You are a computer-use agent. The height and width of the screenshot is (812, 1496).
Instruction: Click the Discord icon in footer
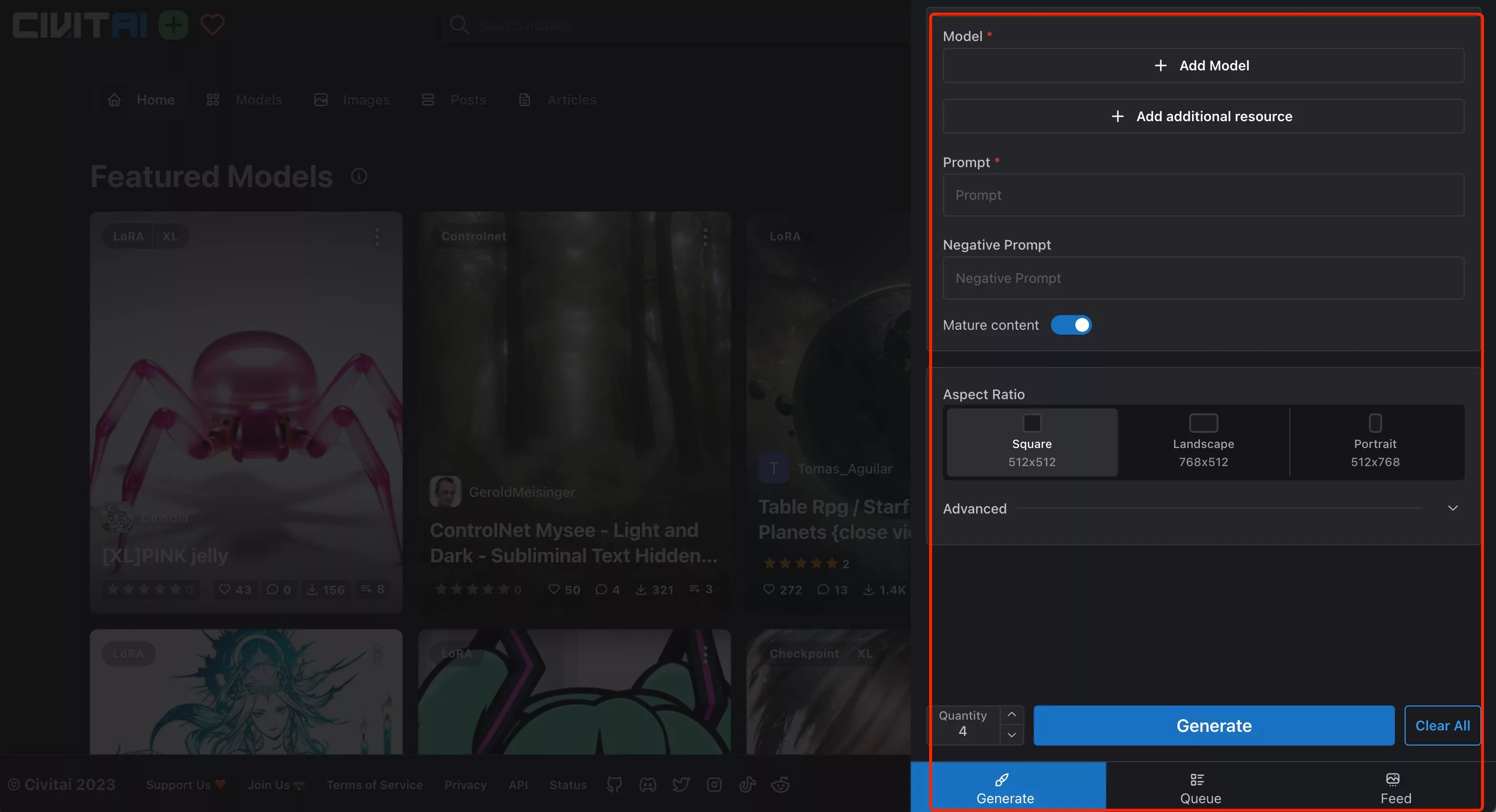click(x=647, y=785)
